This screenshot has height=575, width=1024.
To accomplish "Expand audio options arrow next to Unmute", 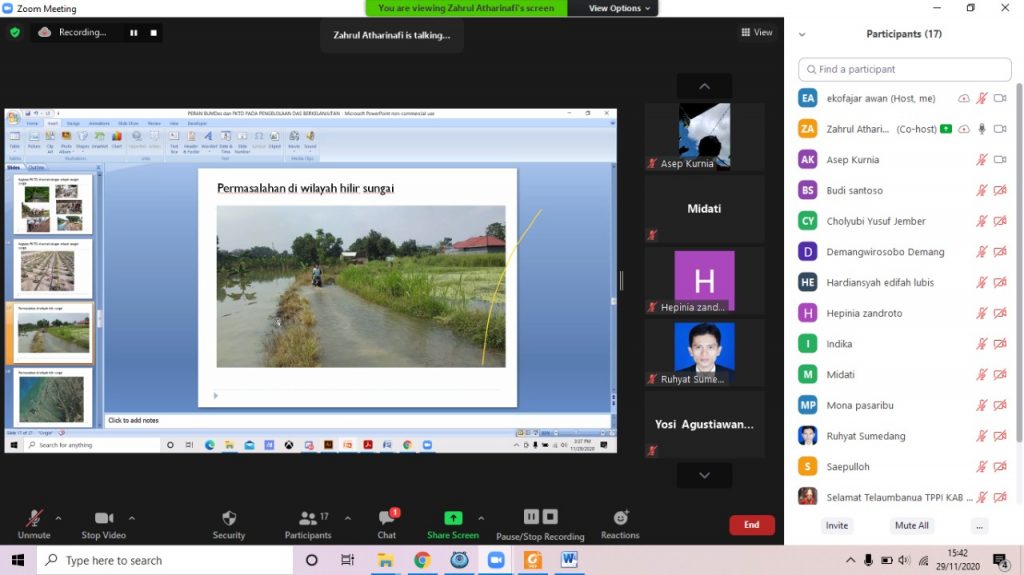I will 58,518.
